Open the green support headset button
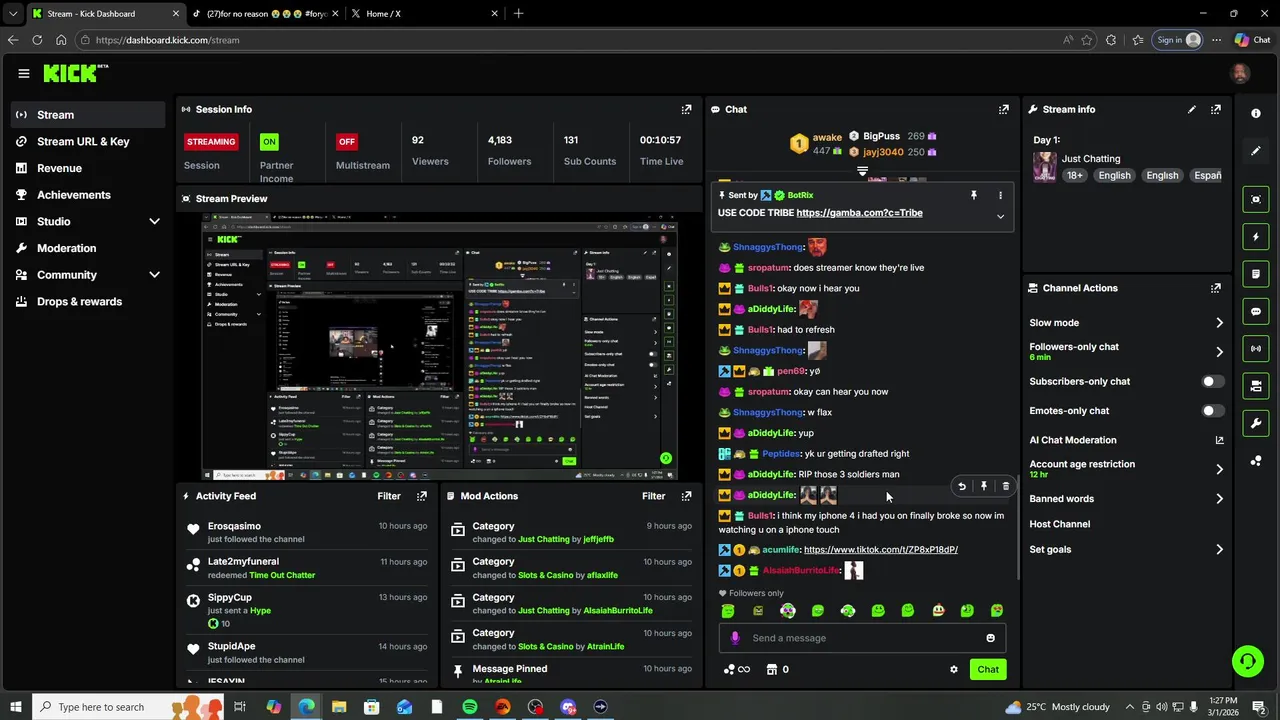Viewport: 1280px width, 720px height. point(1247,660)
